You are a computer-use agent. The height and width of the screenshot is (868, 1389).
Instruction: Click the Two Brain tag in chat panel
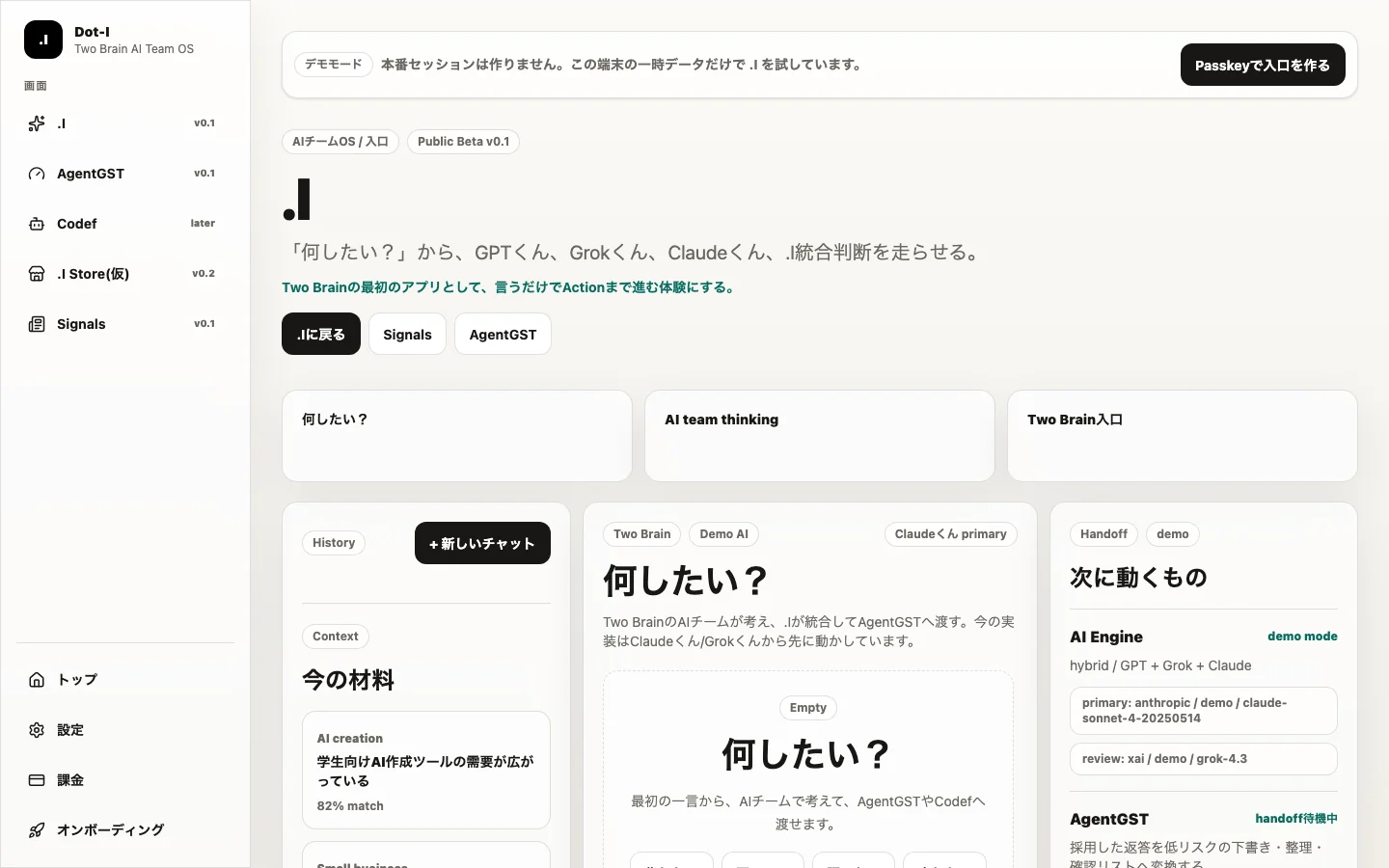click(642, 534)
